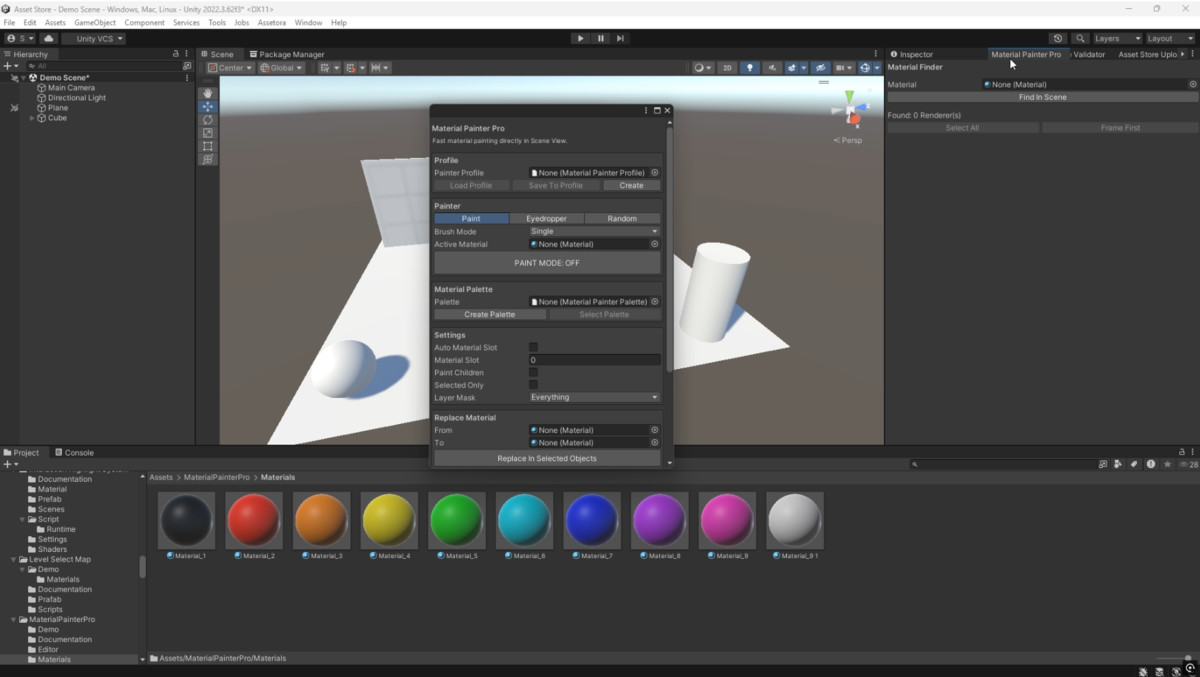Enable Paint Children checkbox

533,372
